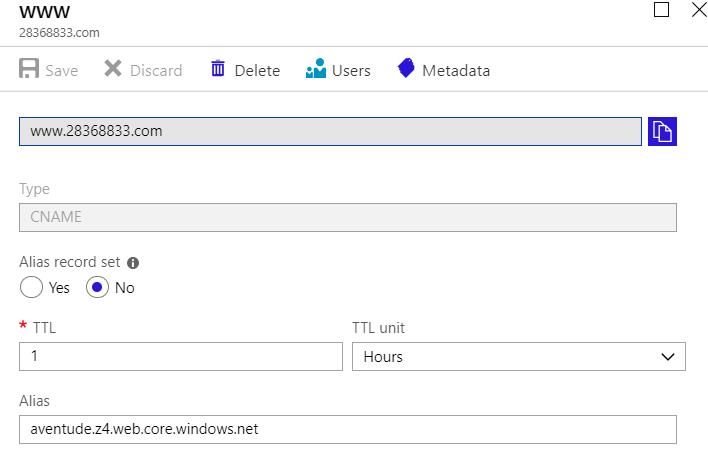This screenshot has width=708, height=471.
Task: Select No for Alias record set
Action: (x=97, y=288)
